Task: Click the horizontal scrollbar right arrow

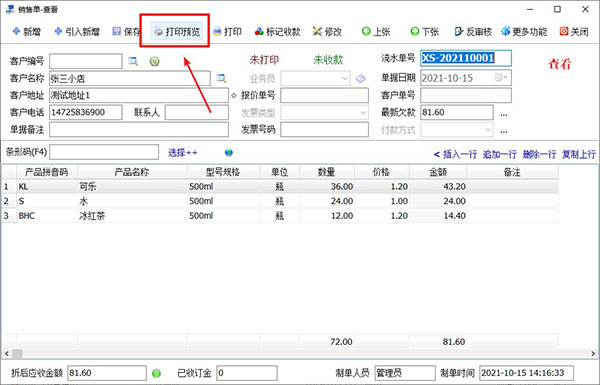Action: click(x=593, y=353)
